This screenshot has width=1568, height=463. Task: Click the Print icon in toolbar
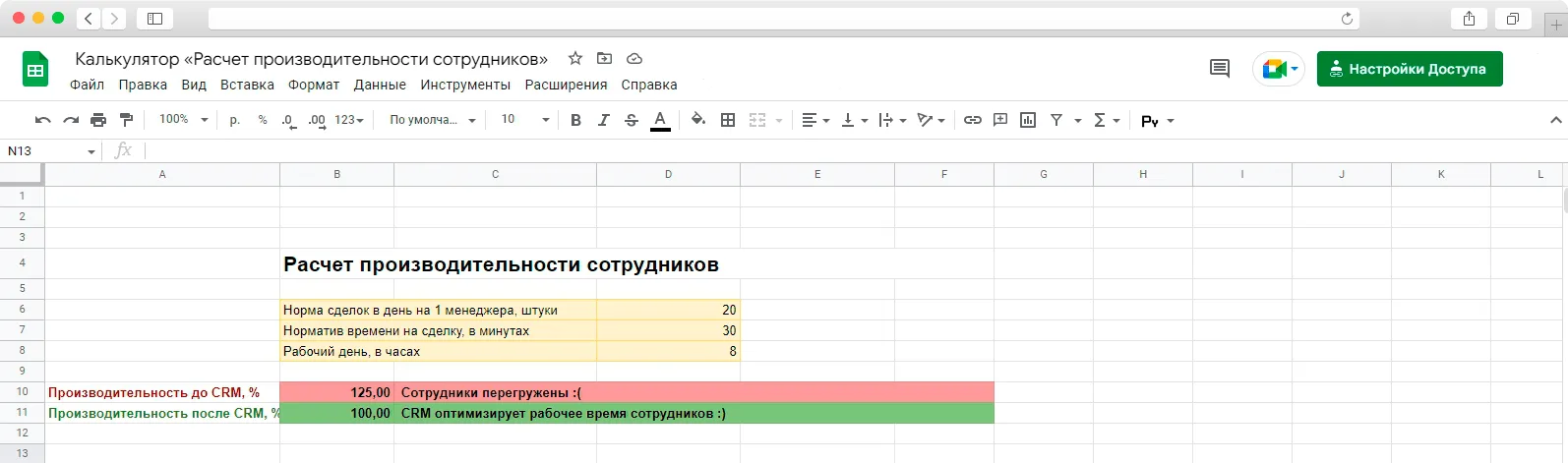pyautogui.click(x=98, y=120)
